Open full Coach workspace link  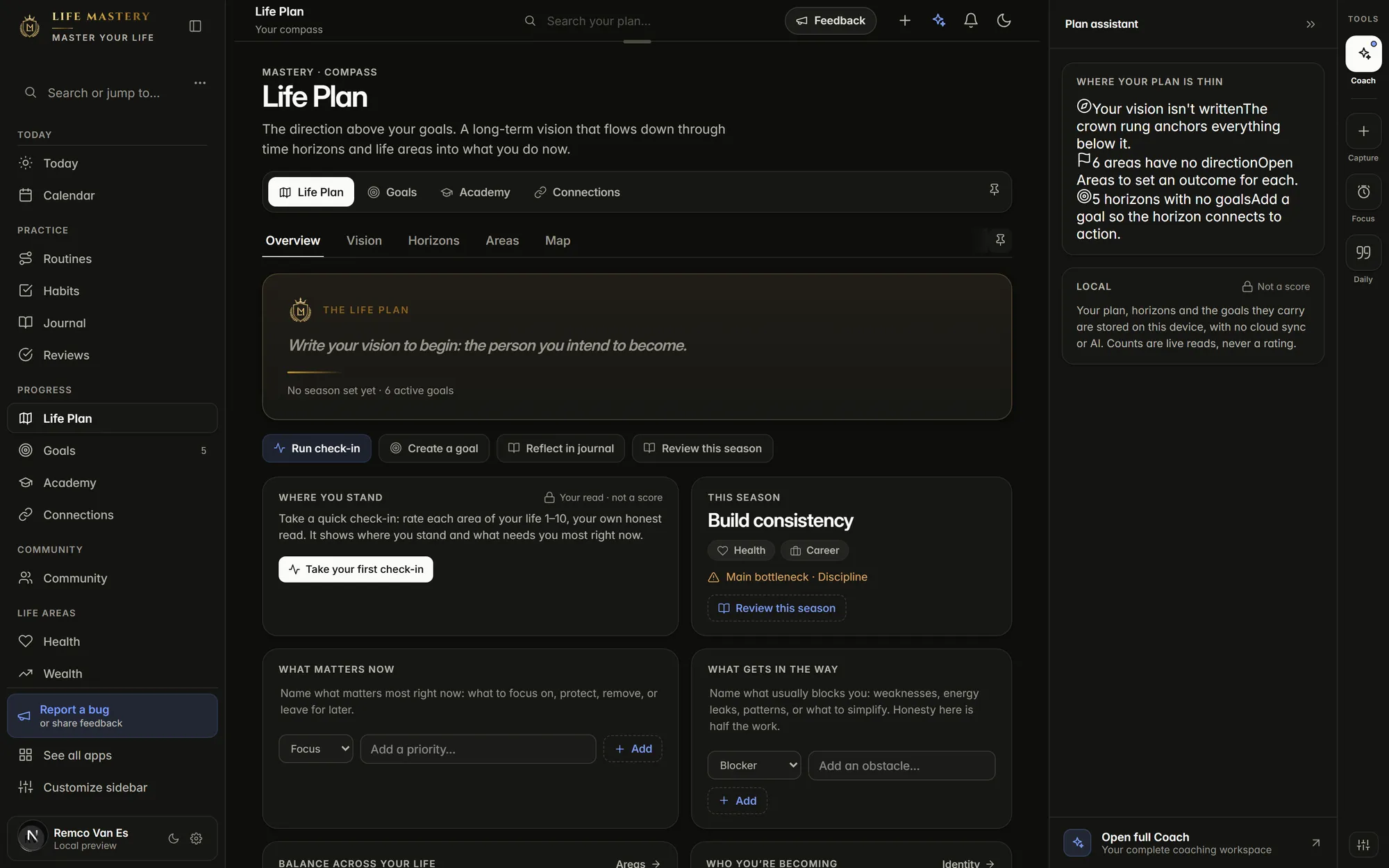click(1193, 843)
